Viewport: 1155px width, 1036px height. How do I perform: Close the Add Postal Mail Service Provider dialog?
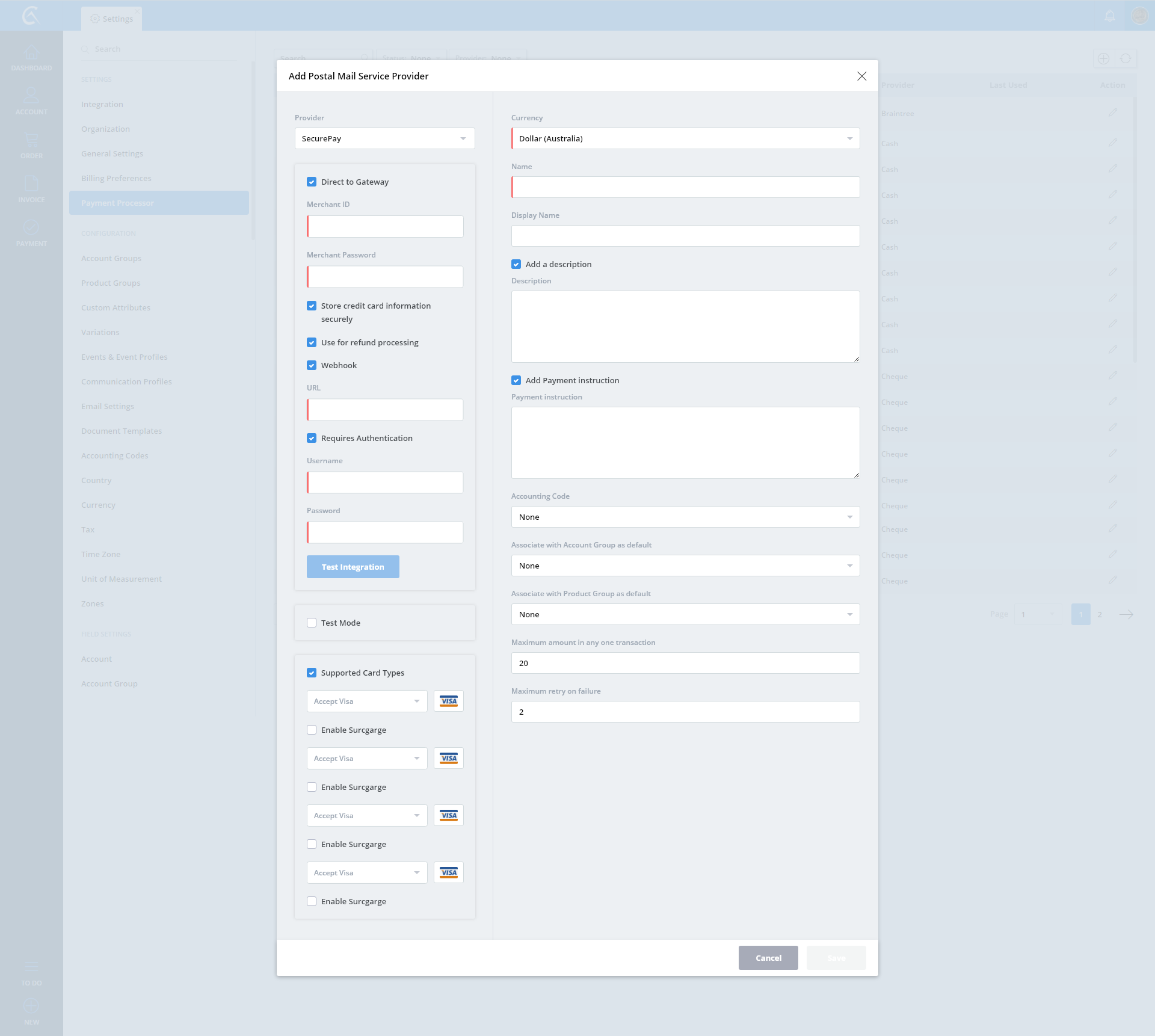[x=861, y=76]
